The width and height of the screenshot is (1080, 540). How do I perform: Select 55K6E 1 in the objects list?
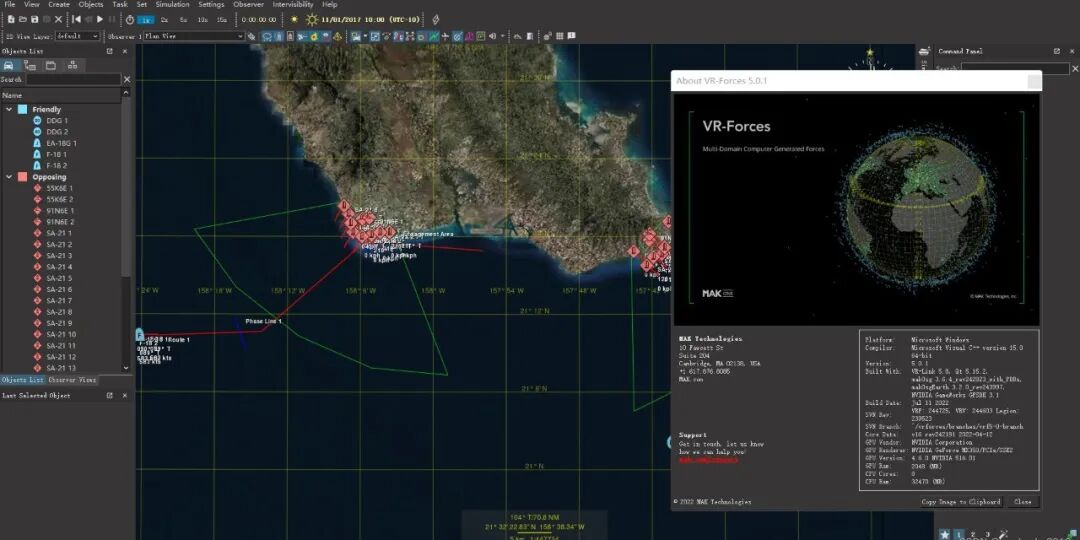point(59,188)
